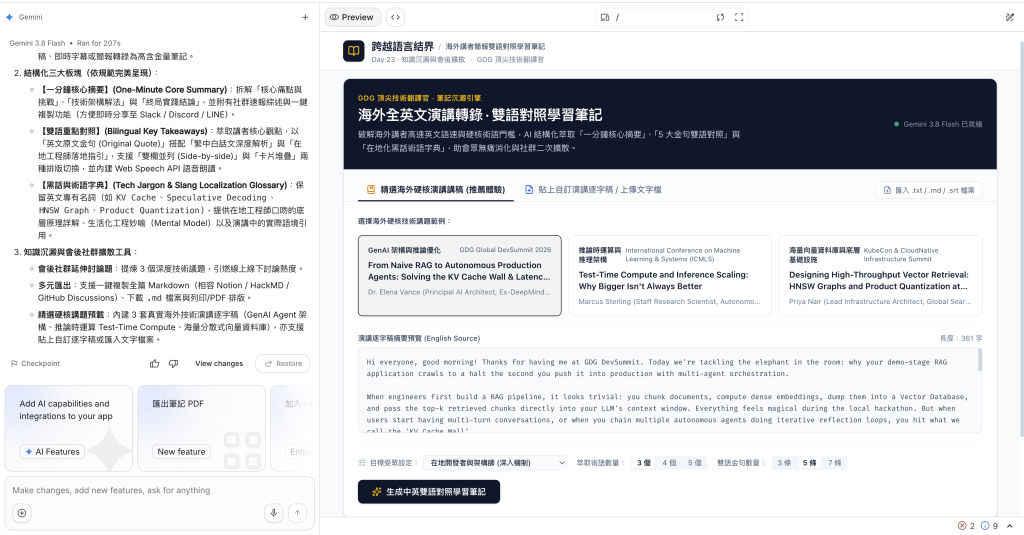Switch to the code view icon
The width and height of the screenshot is (1024, 535).
click(x=396, y=17)
